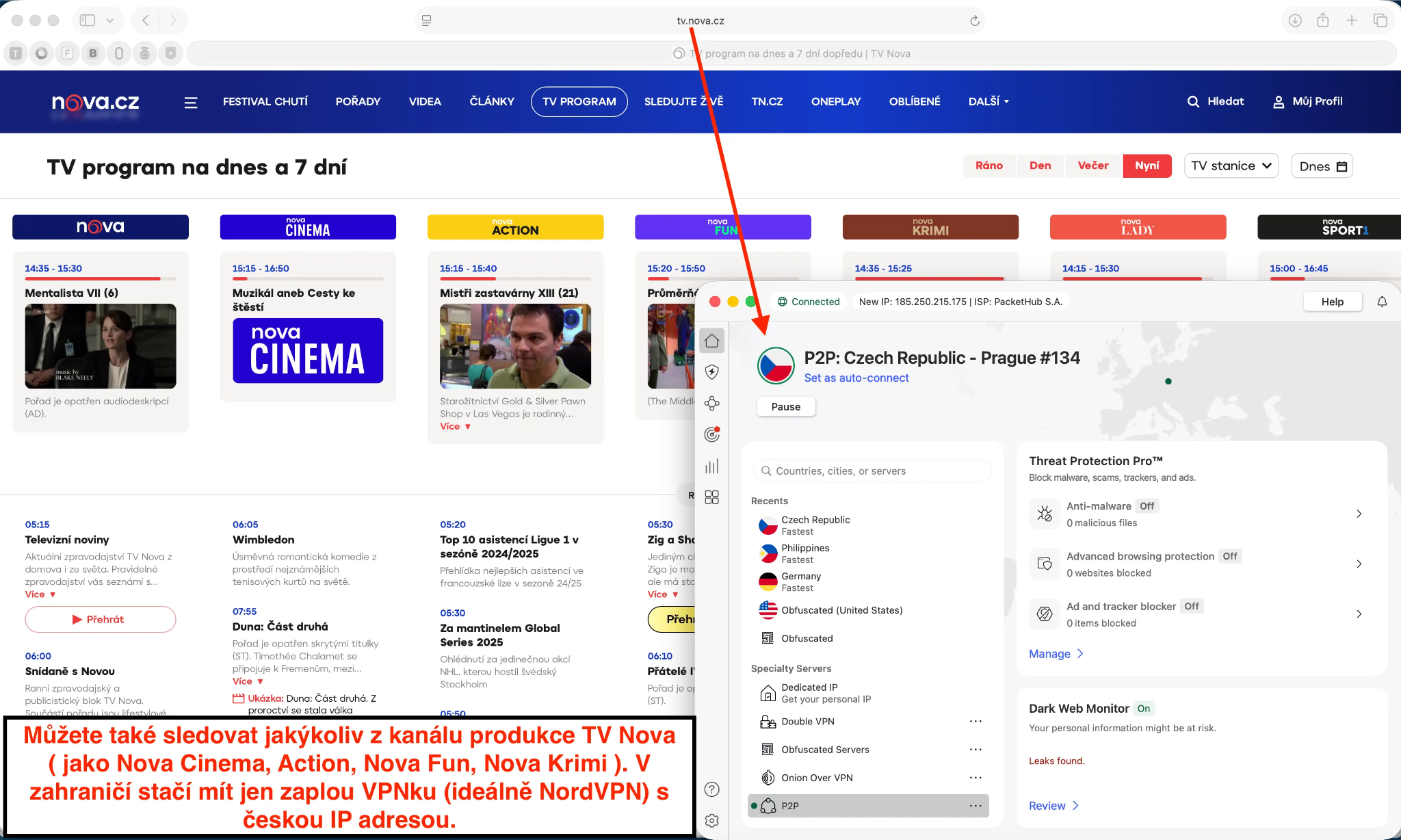The width and height of the screenshot is (1401, 840).
Task: Open Double VPN more options ellipsis
Action: coord(976,722)
